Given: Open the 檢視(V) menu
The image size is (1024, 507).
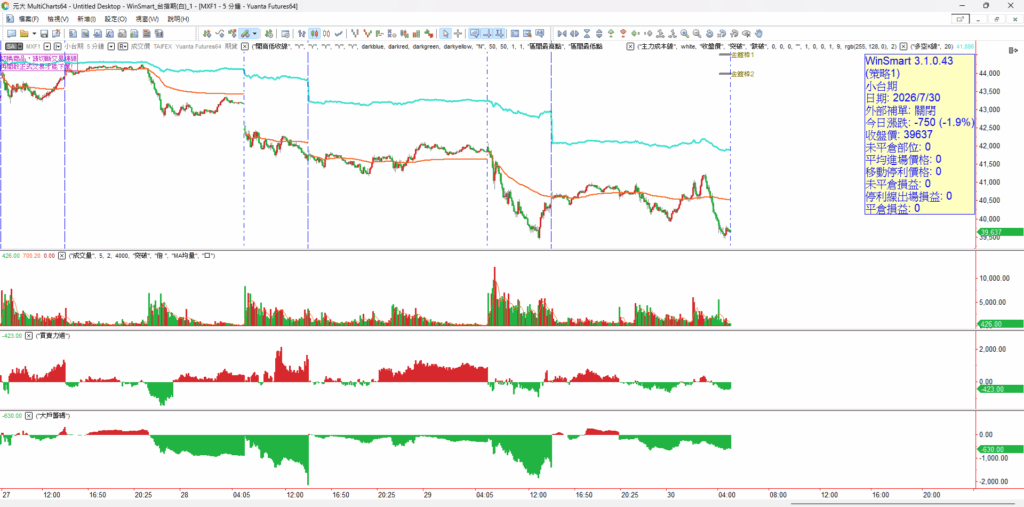Looking at the screenshot, I should tap(58, 19).
